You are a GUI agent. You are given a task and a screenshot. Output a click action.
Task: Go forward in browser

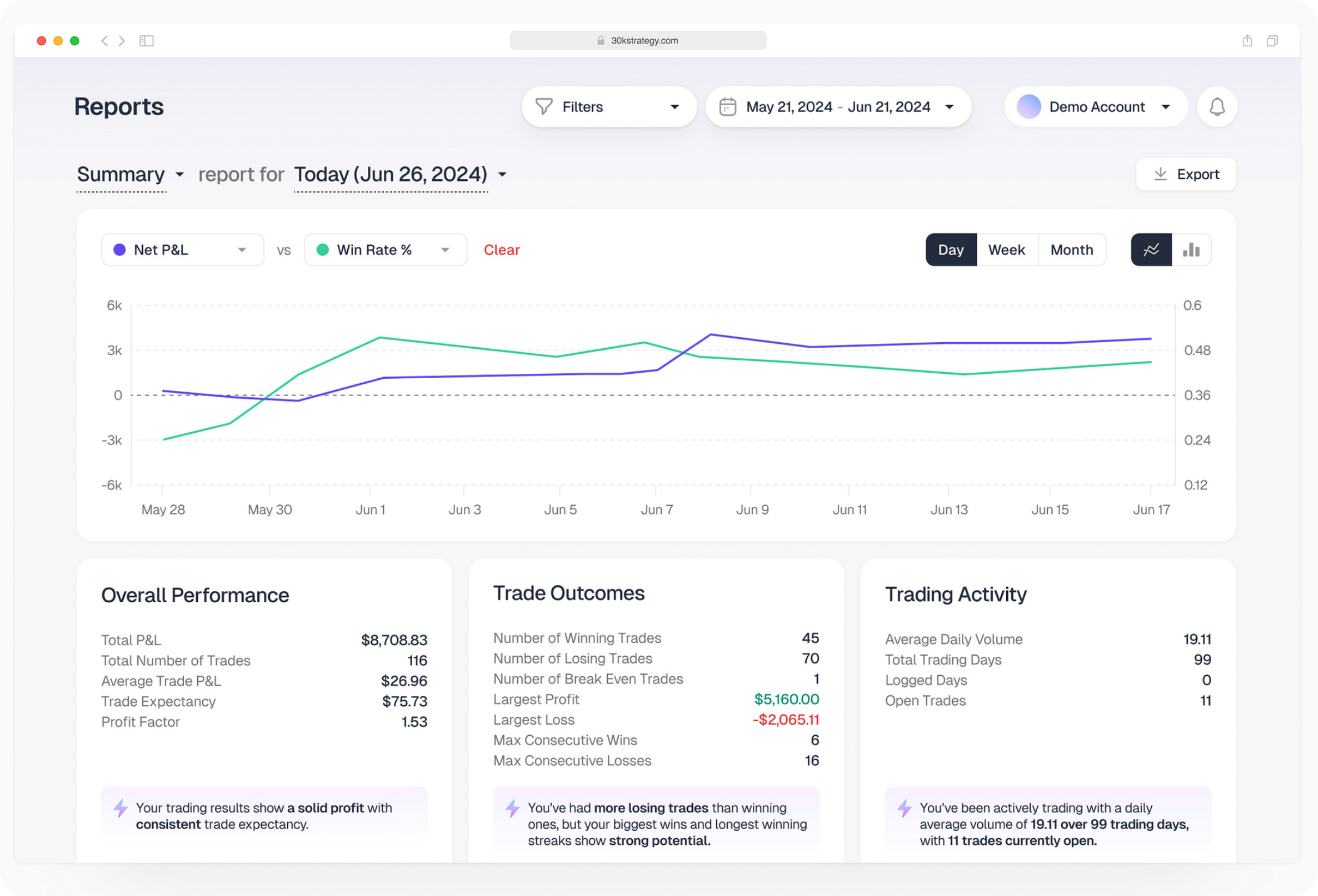click(122, 41)
